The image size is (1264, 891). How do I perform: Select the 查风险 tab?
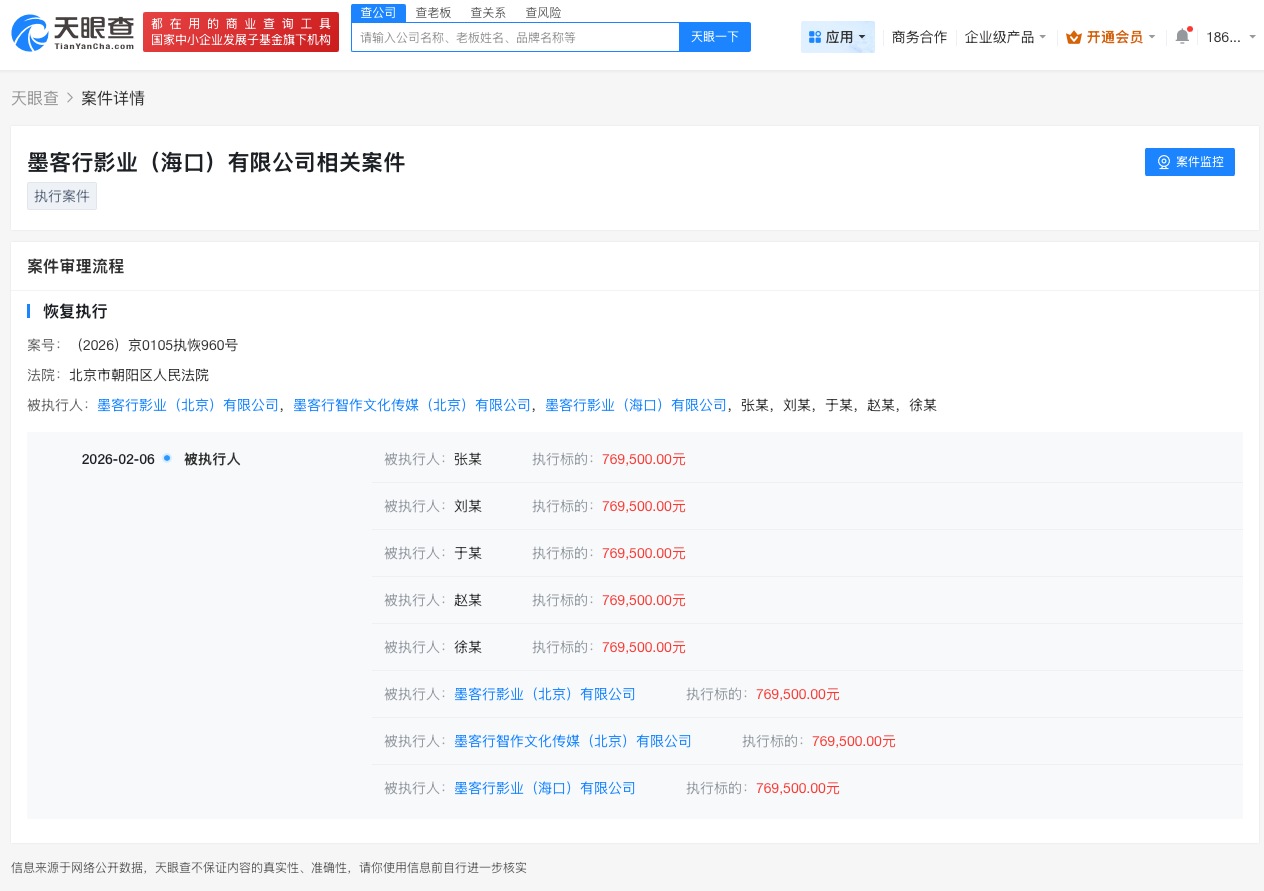(x=543, y=12)
